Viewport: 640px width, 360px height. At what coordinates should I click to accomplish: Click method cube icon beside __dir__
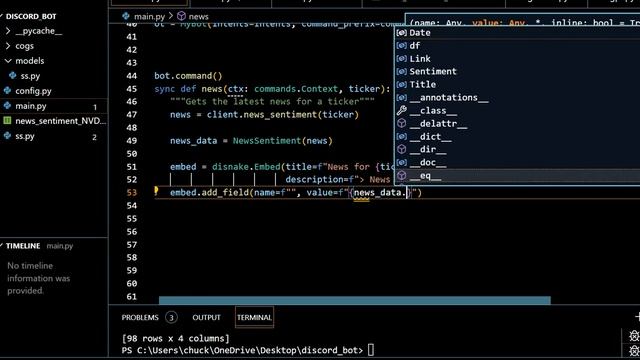[x=402, y=149]
